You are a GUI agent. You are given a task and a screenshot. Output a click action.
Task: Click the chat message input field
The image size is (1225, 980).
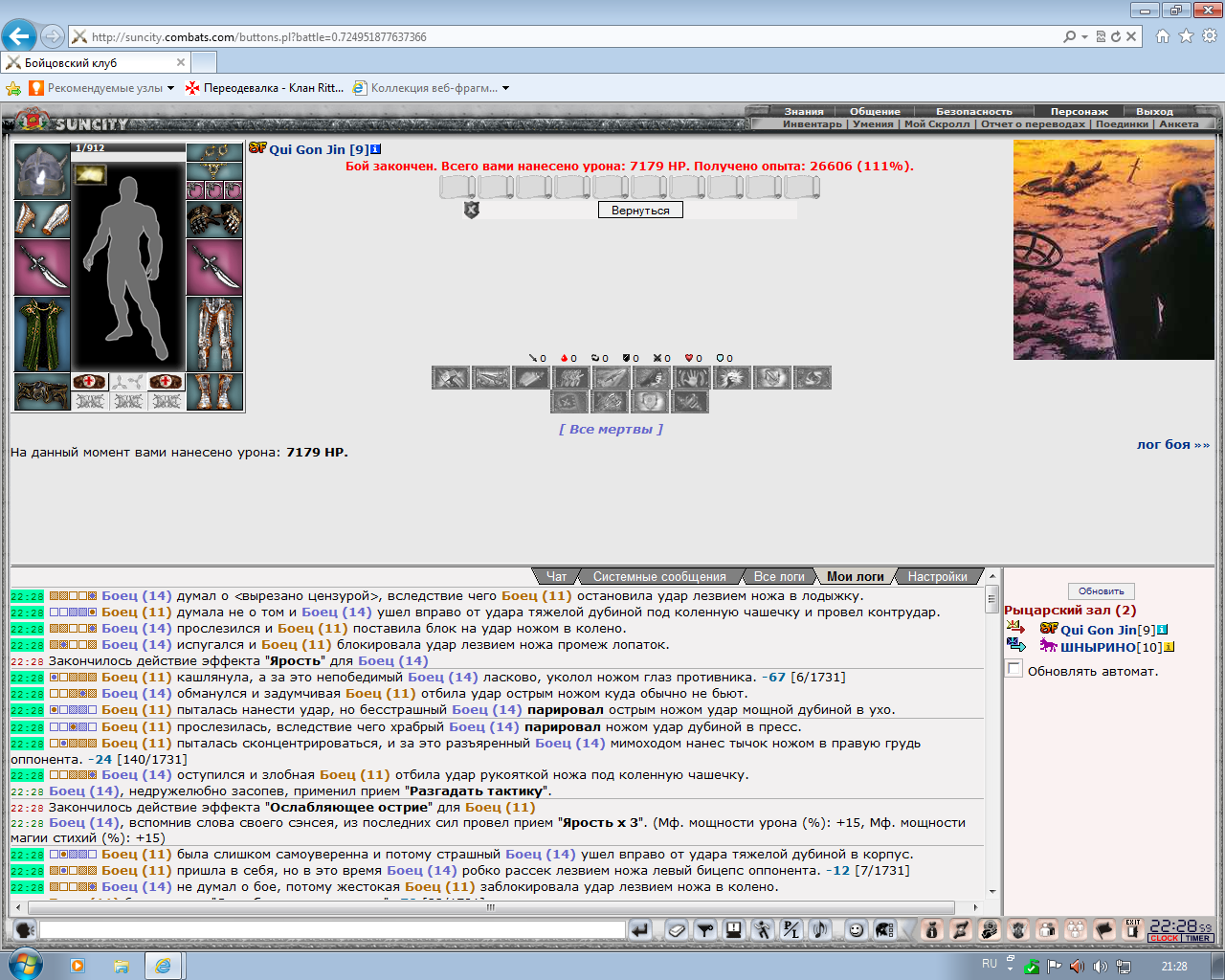[x=332, y=929]
